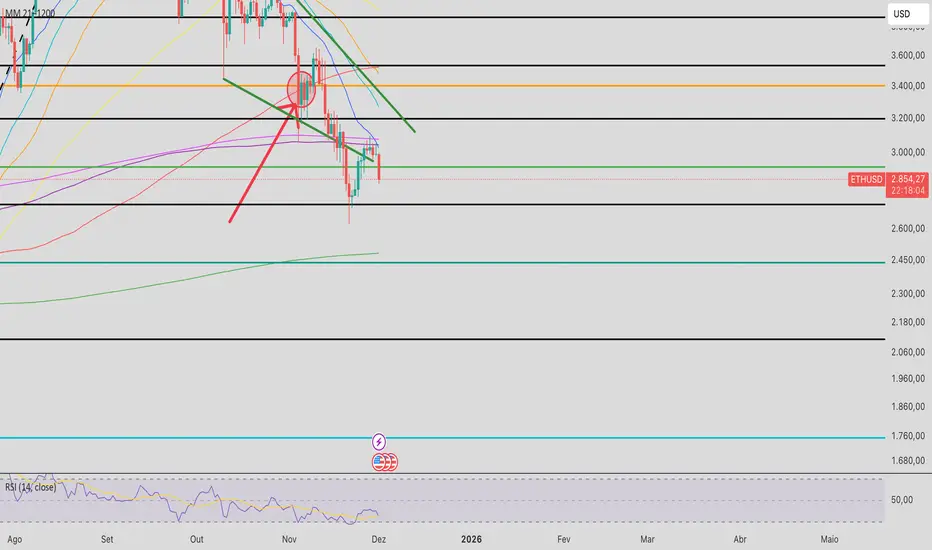Click the 2.060,00 price axis label

(x=908, y=352)
